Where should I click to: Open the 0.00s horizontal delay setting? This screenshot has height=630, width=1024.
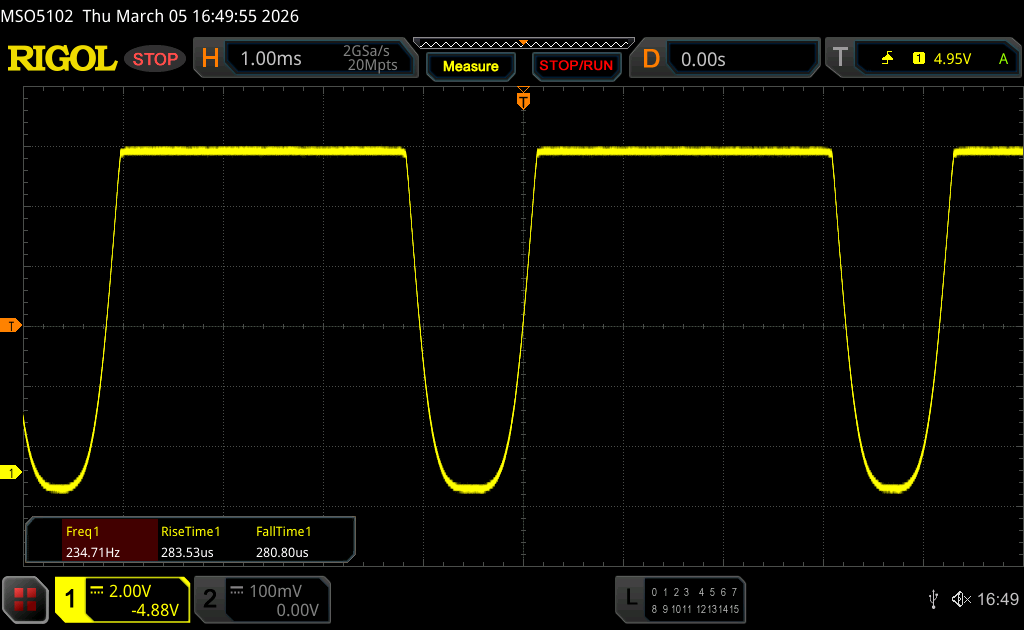(703, 59)
